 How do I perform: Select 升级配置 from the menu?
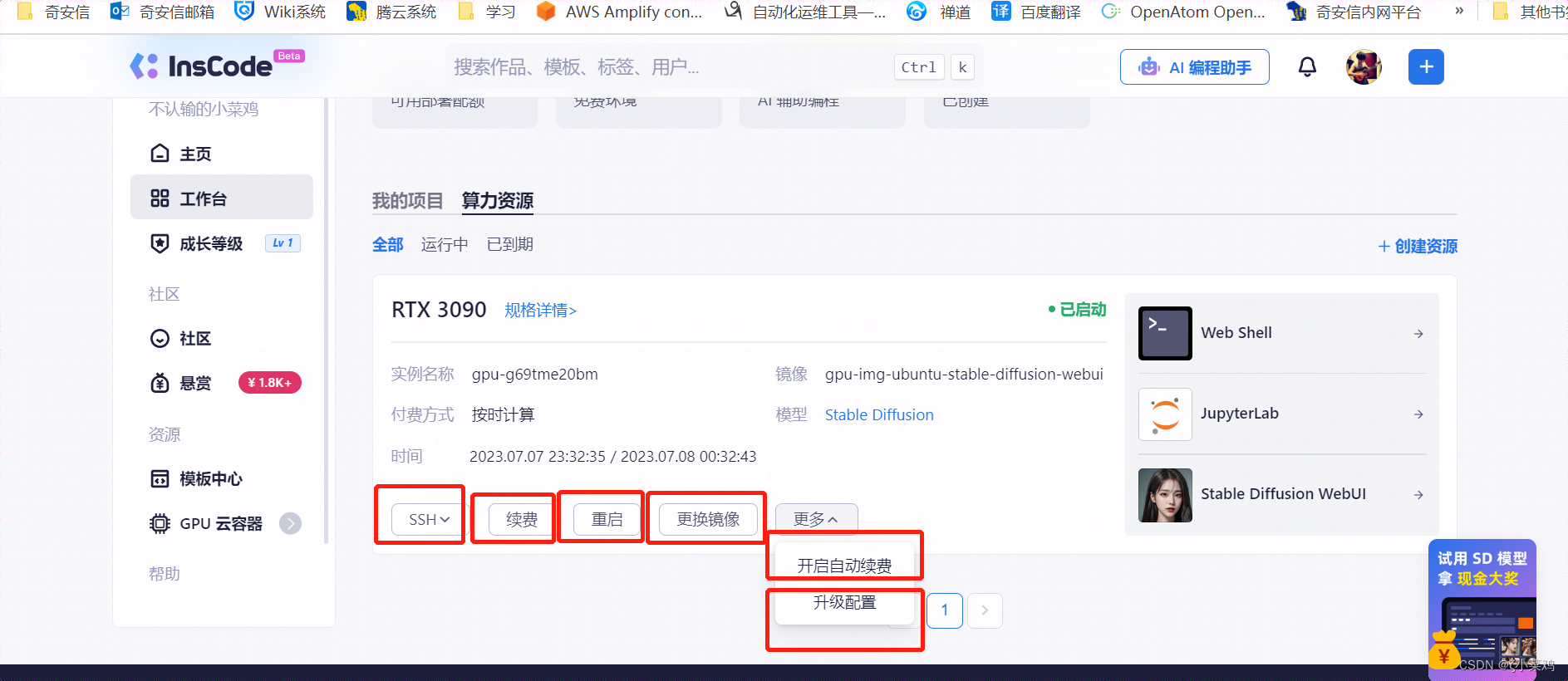point(844,602)
